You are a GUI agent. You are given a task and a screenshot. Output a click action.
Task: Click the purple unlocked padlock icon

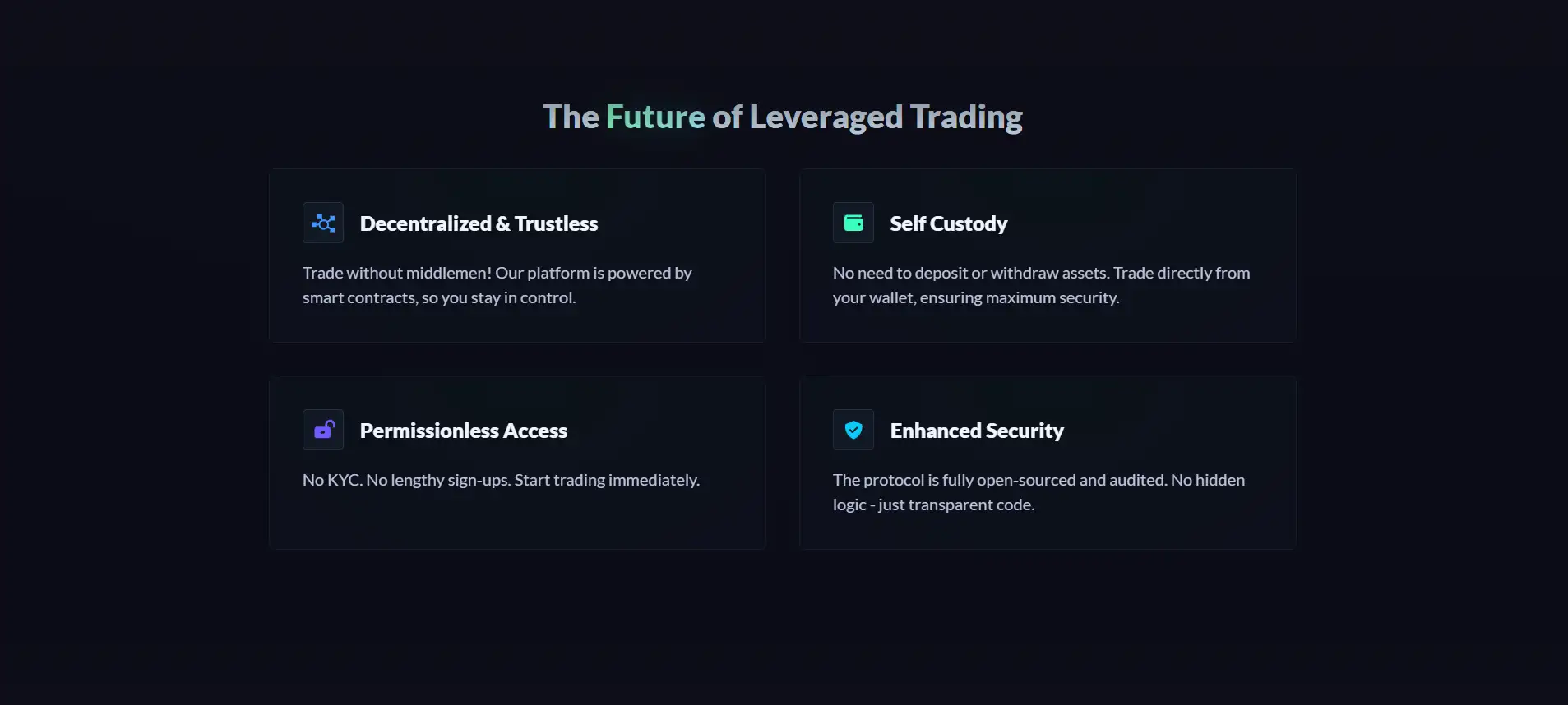323,430
